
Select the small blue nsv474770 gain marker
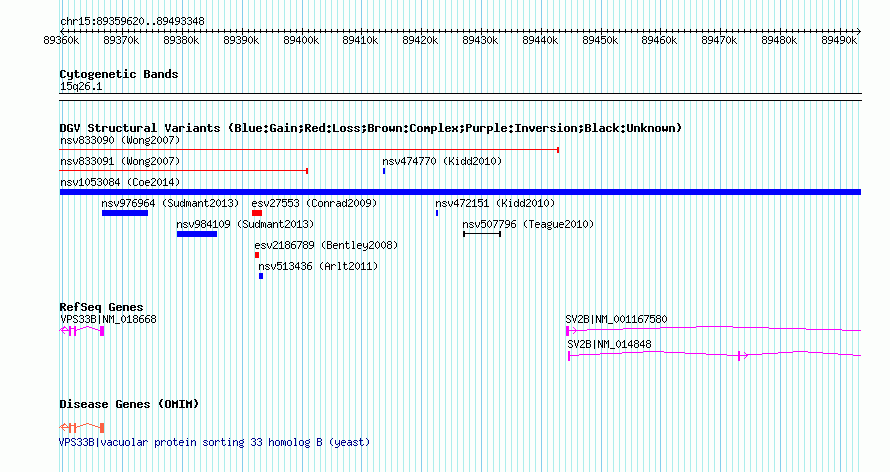384,171
